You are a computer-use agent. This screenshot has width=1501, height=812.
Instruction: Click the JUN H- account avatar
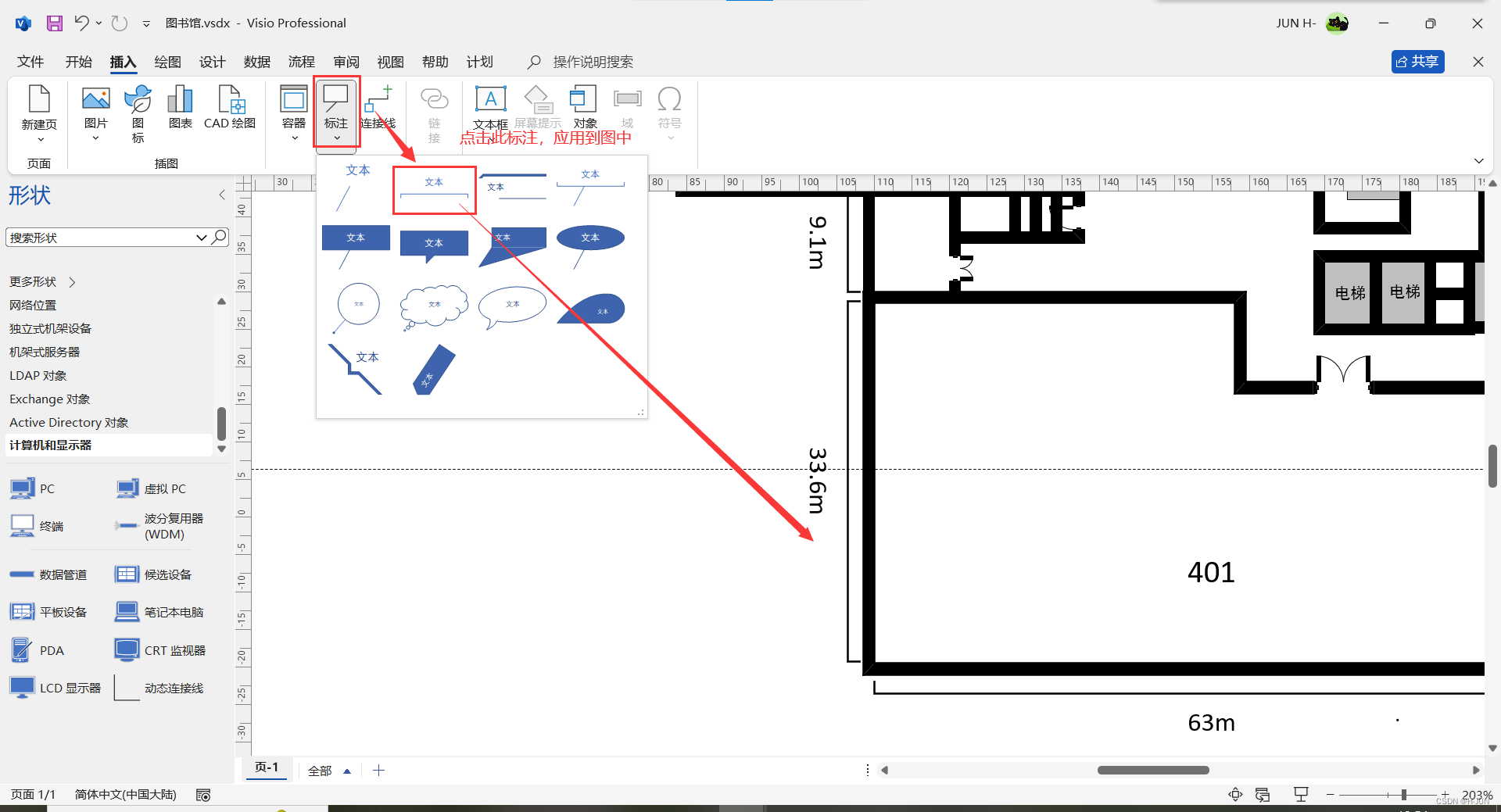[1338, 23]
